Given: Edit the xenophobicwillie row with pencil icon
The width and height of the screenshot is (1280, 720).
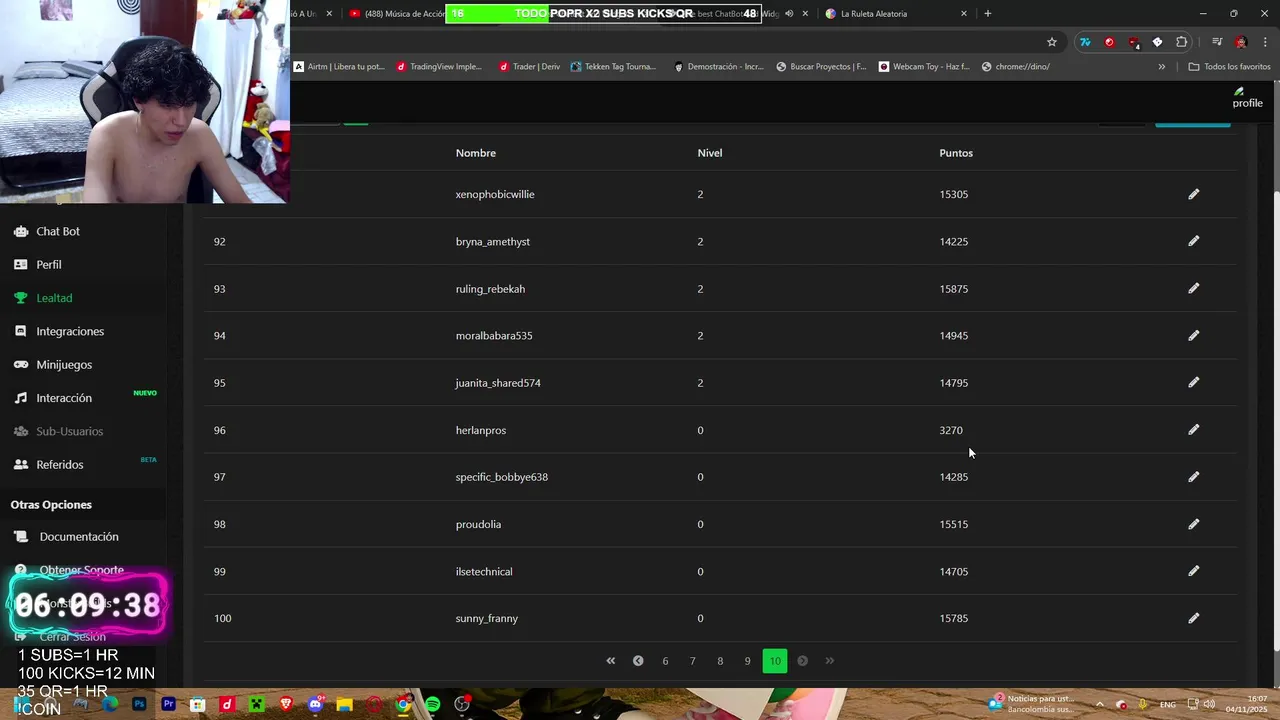Looking at the screenshot, I should [x=1193, y=194].
